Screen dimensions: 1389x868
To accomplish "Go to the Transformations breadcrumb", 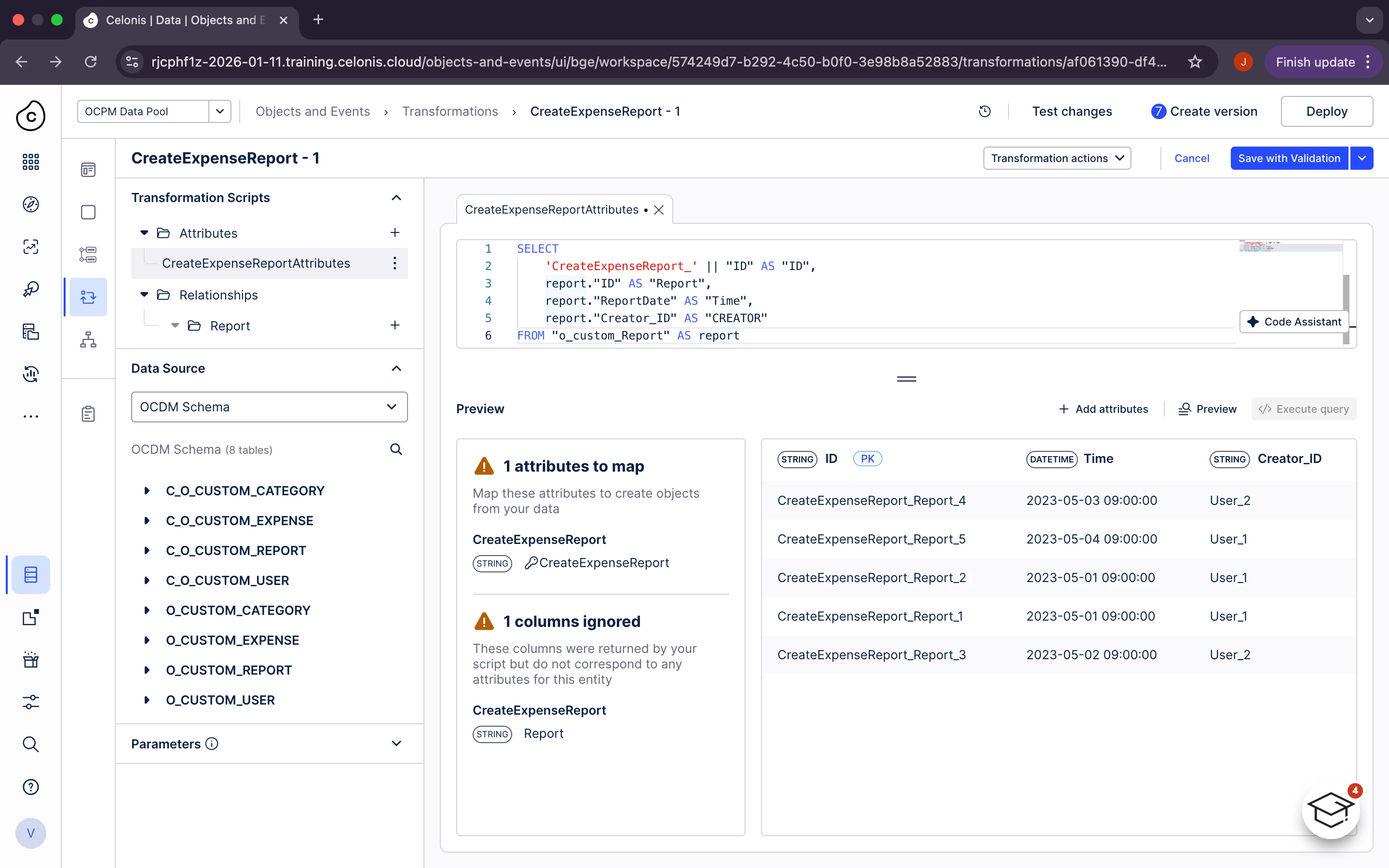I will pyautogui.click(x=450, y=111).
